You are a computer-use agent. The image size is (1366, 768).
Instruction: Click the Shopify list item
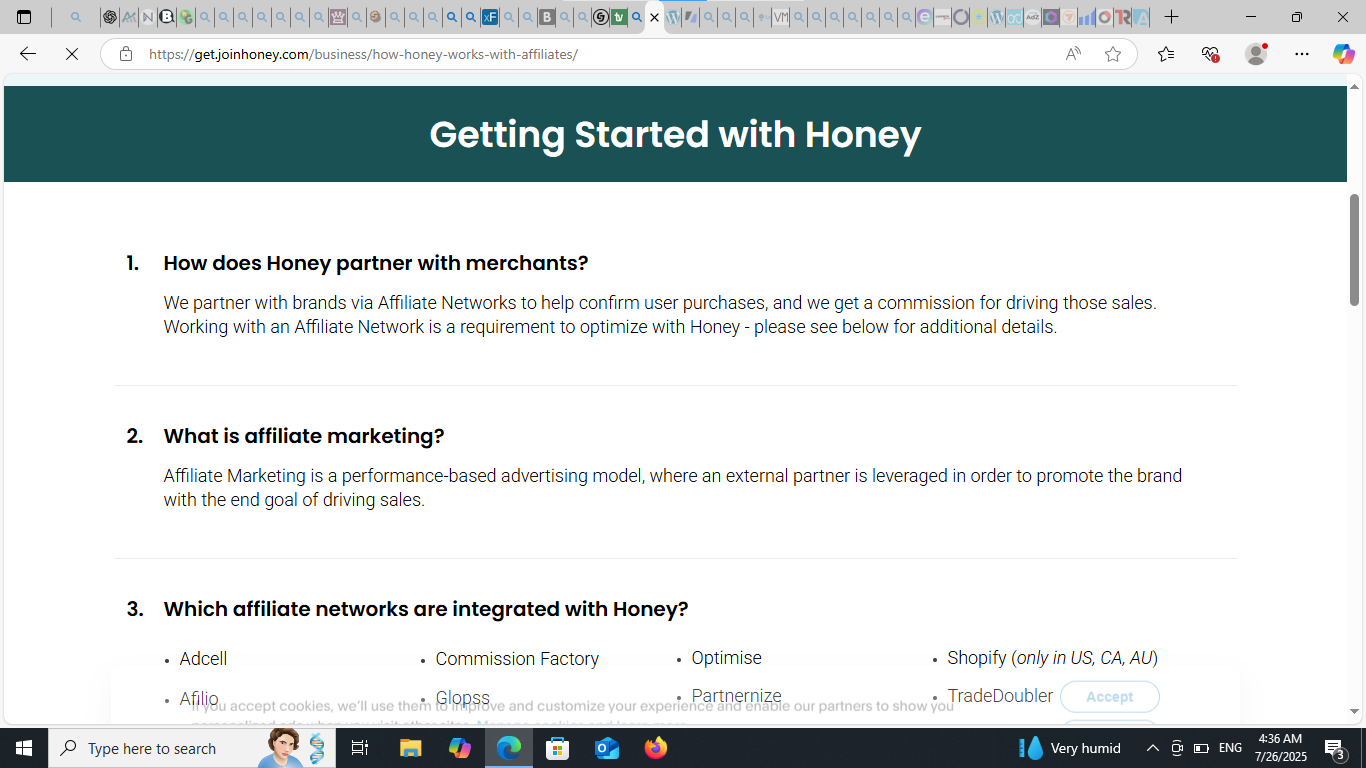point(1052,658)
